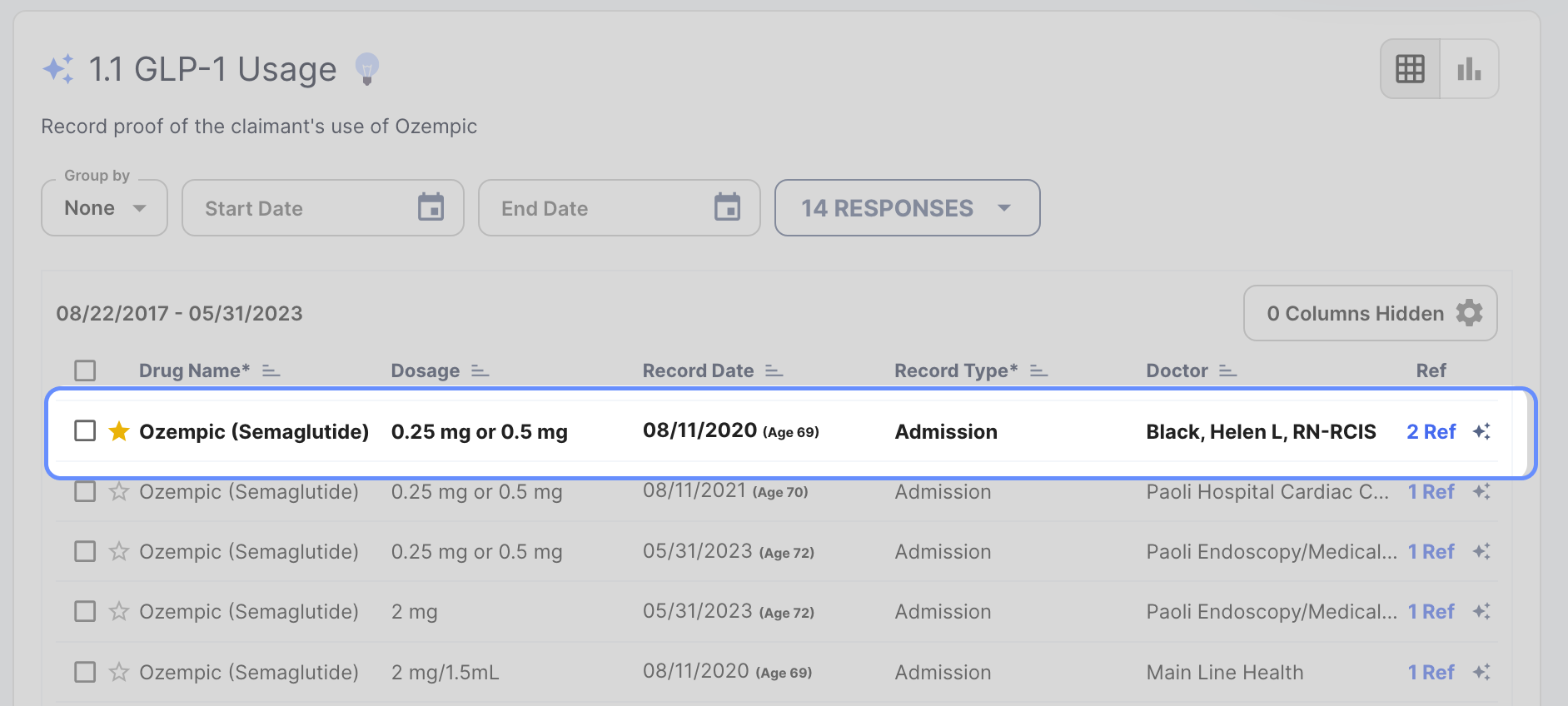Sort by the Record Type column
The image size is (1568, 706).
pyautogui.click(x=1038, y=370)
